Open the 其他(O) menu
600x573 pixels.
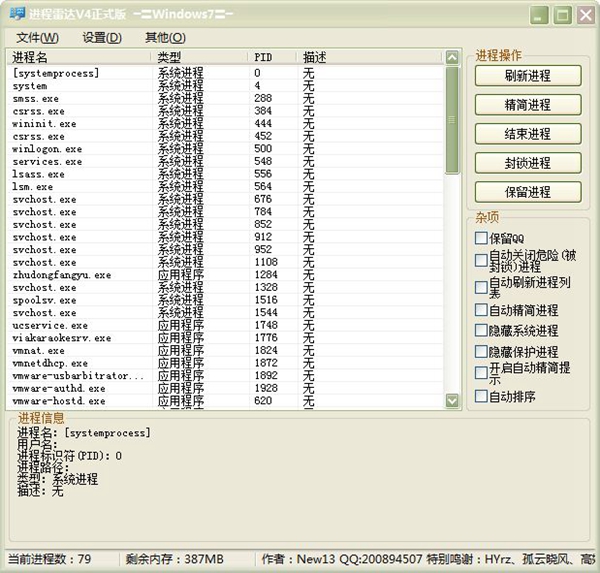165,38
